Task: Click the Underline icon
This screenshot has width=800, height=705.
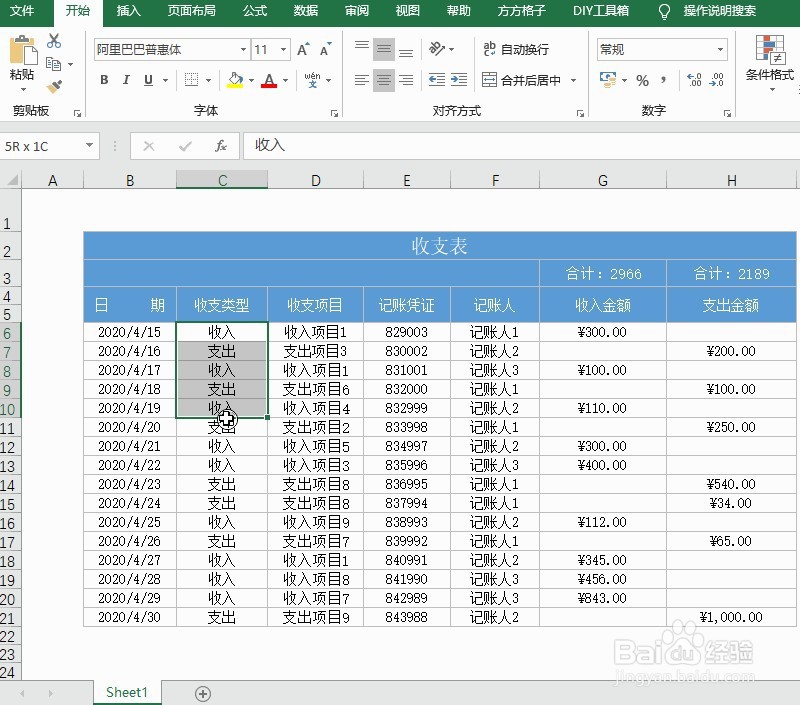Action: click(146, 81)
